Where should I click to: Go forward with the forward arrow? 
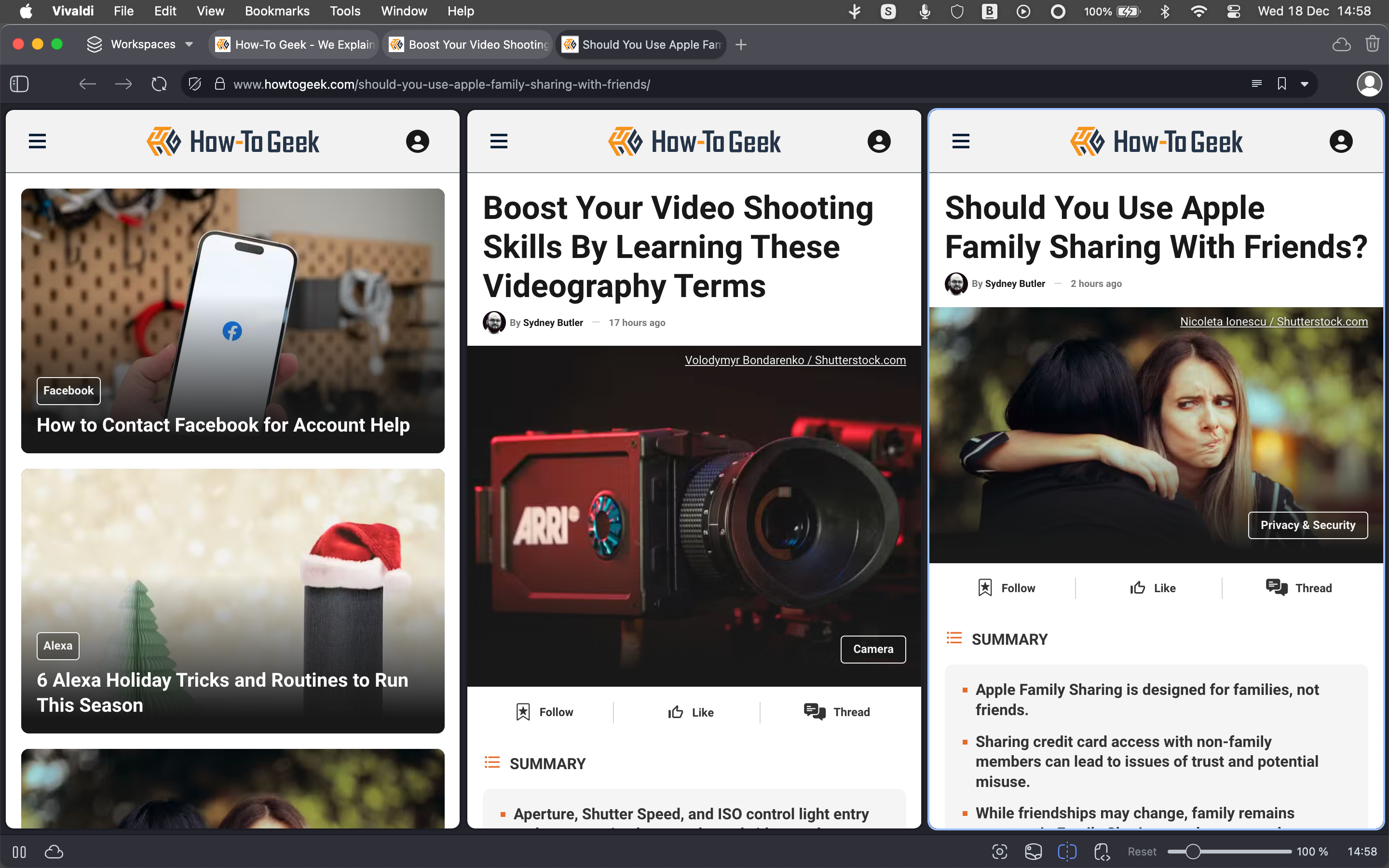pos(123,84)
